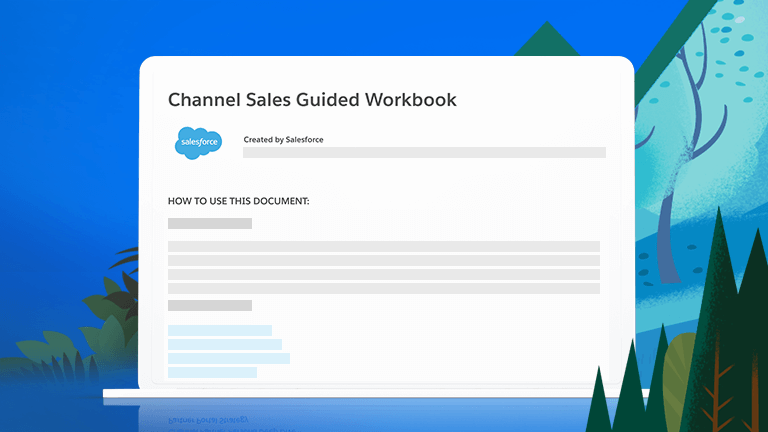This screenshot has height=432, width=768.
Task: Click the first long gray paragraph line
Action: 383,246
